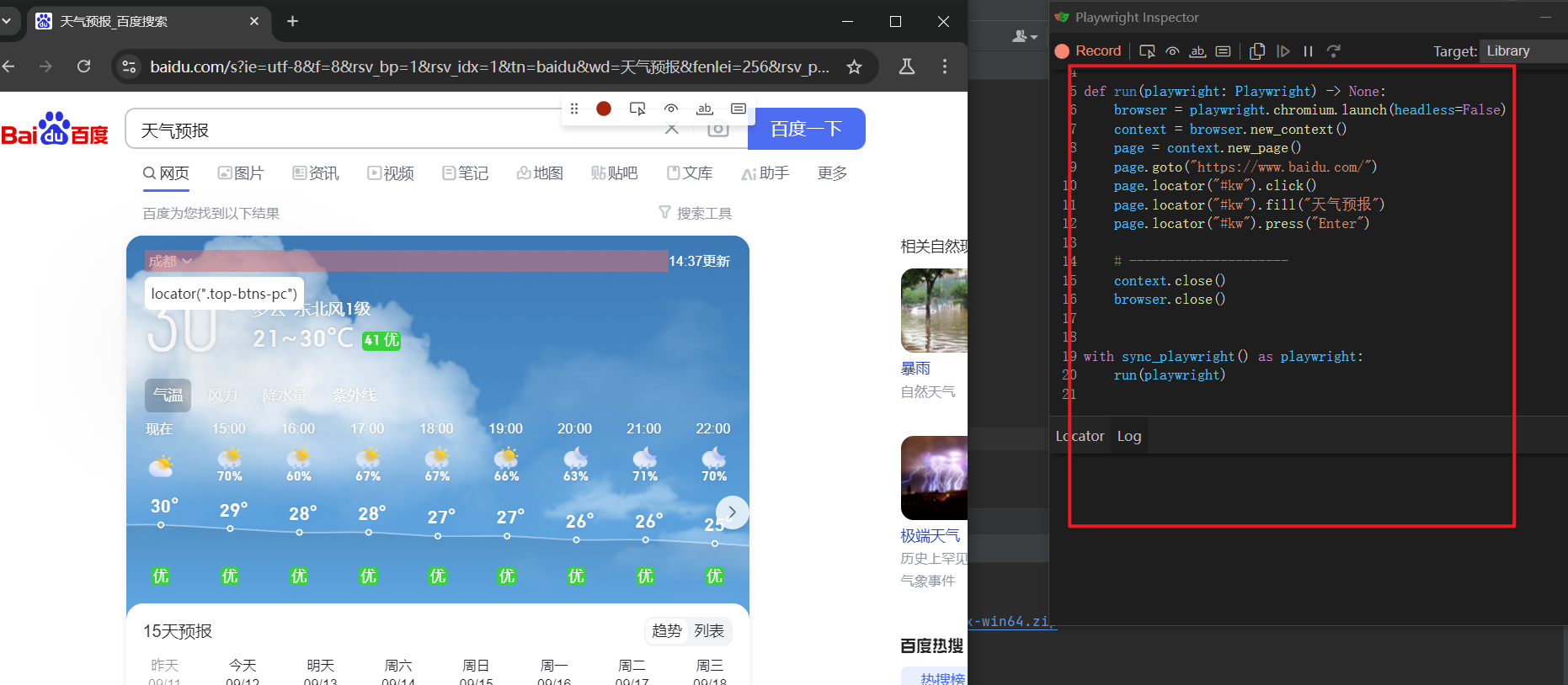Click the Baidu logo
The image size is (1568, 685).
pyautogui.click(x=55, y=129)
